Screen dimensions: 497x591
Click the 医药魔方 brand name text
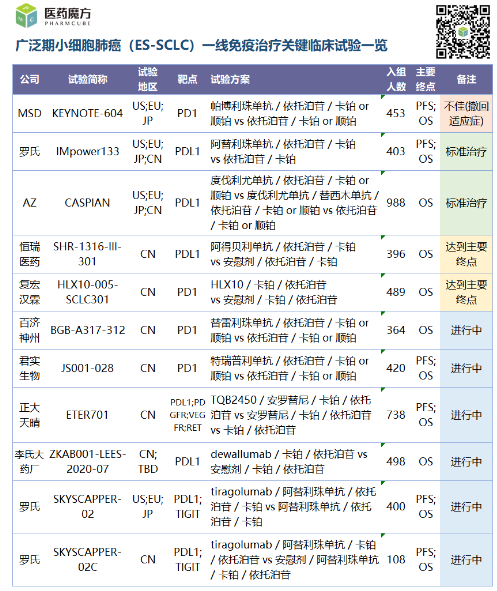point(68,14)
